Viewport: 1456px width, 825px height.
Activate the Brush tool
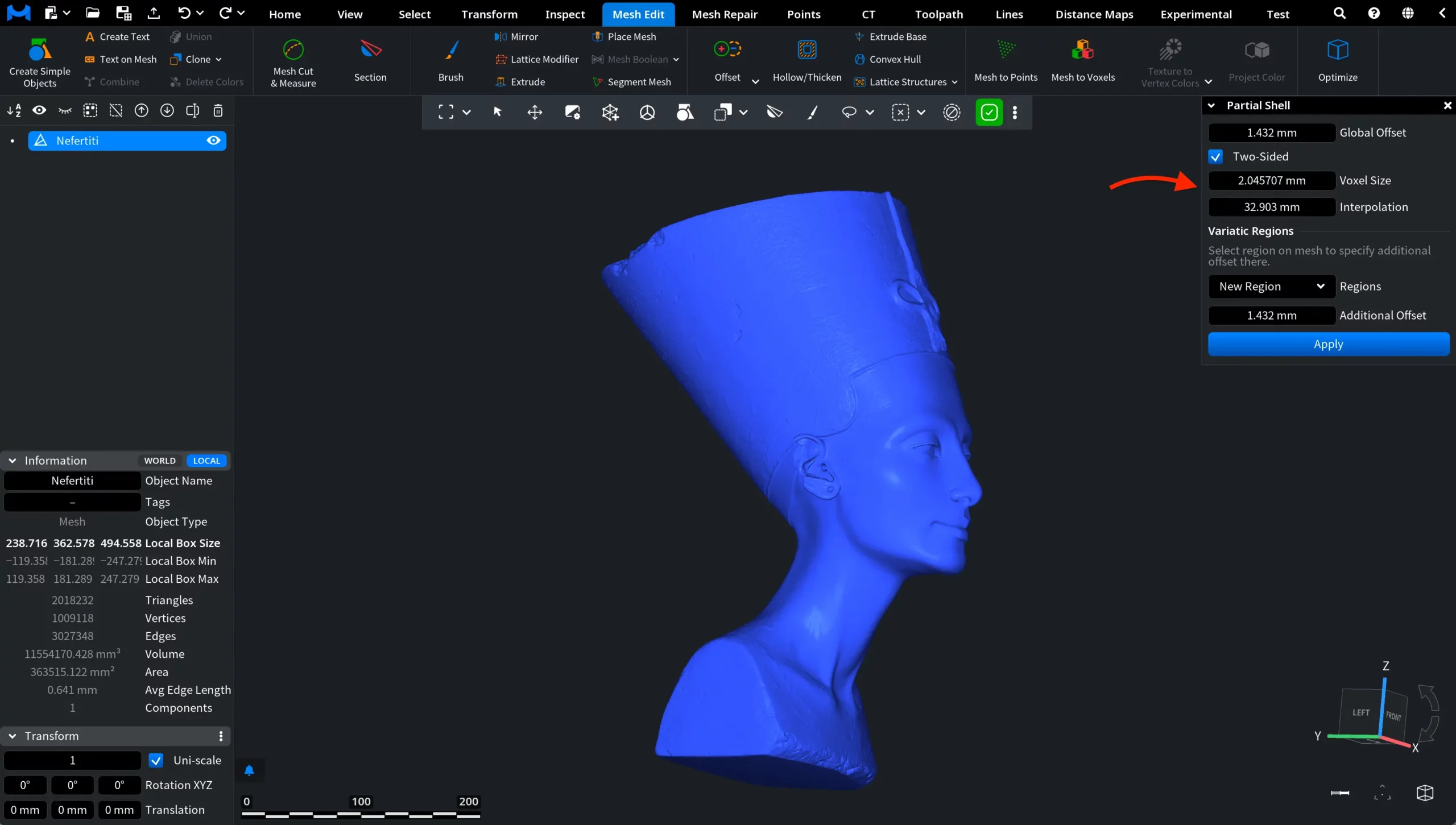pos(451,61)
